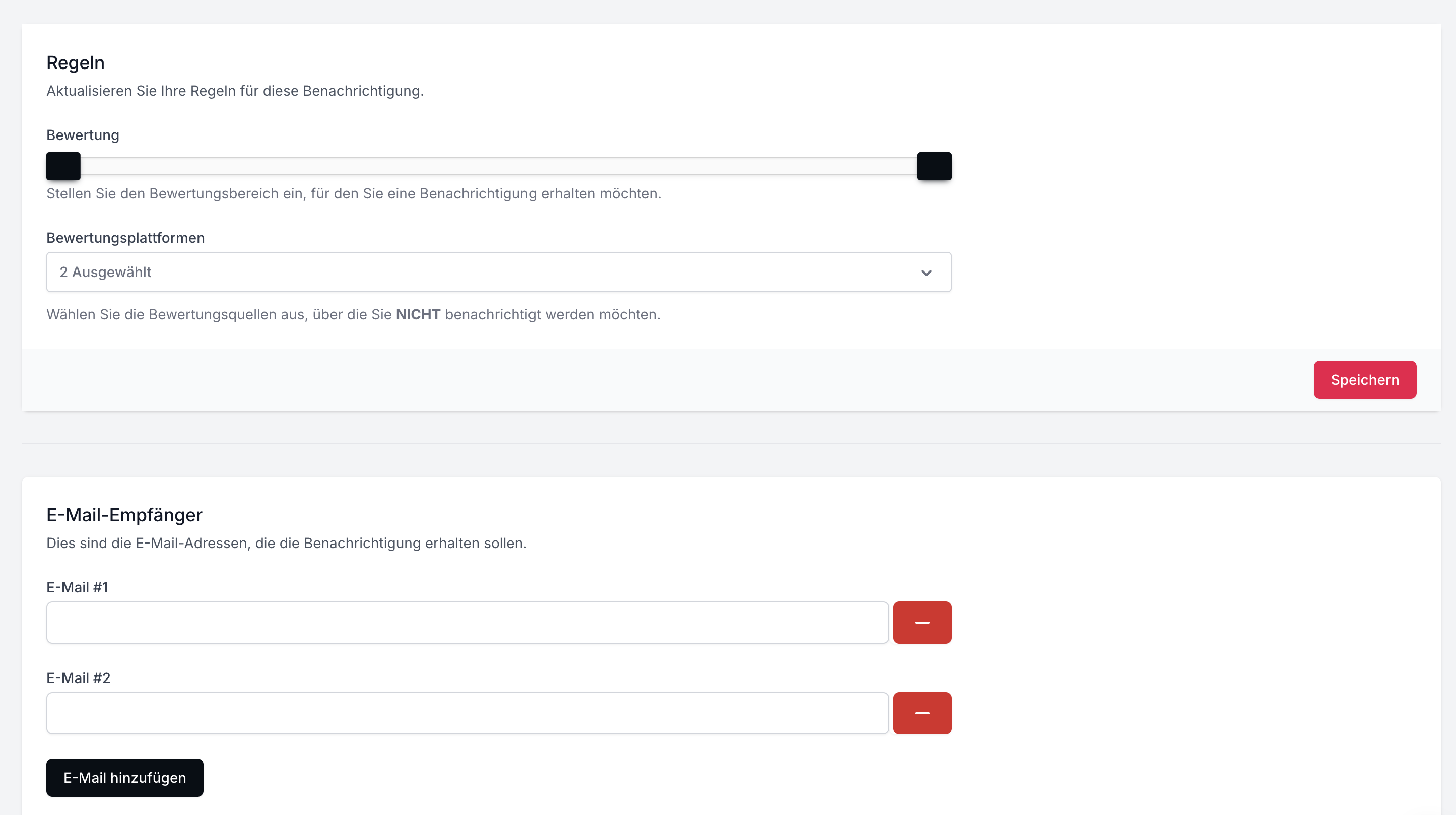Click the right Bewertung slider handle
This screenshot has height=815, width=1456.
pyautogui.click(x=934, y=166)
